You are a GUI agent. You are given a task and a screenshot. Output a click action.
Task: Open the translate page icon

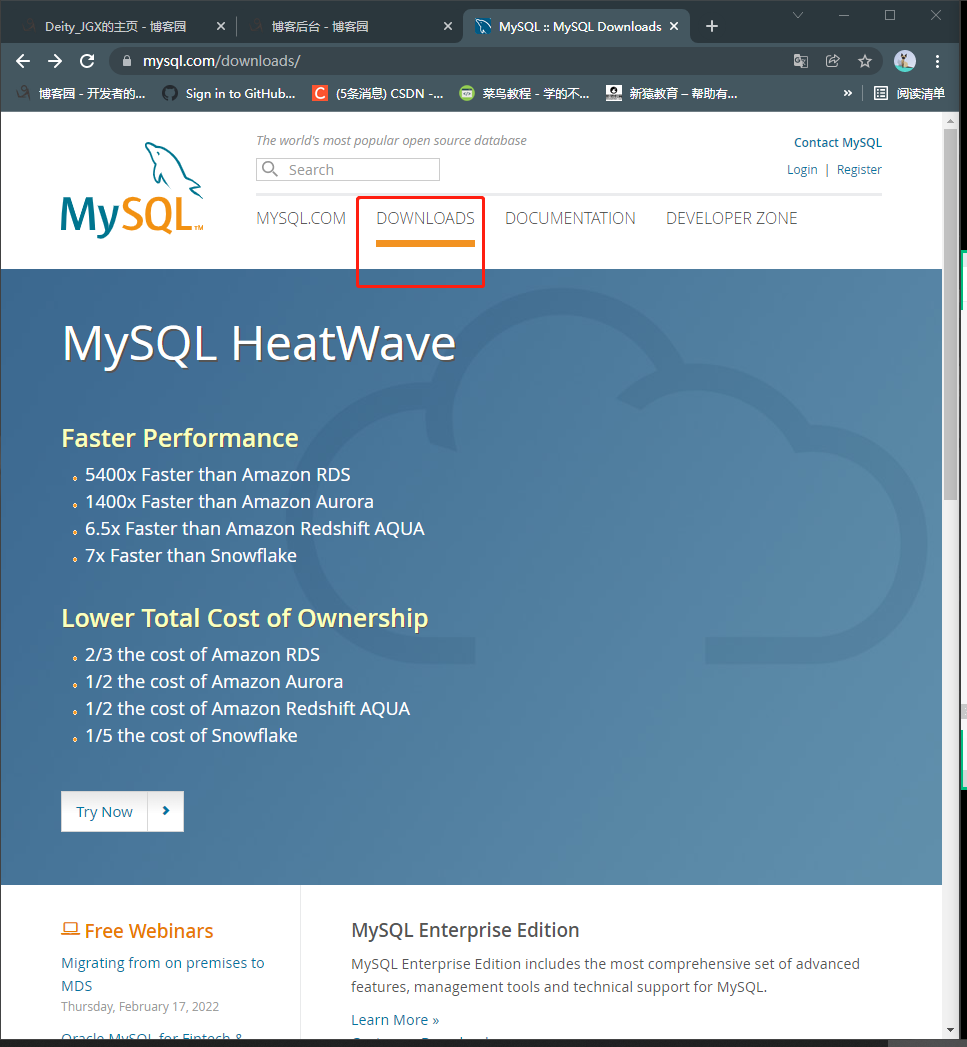[x=800, y=61]
